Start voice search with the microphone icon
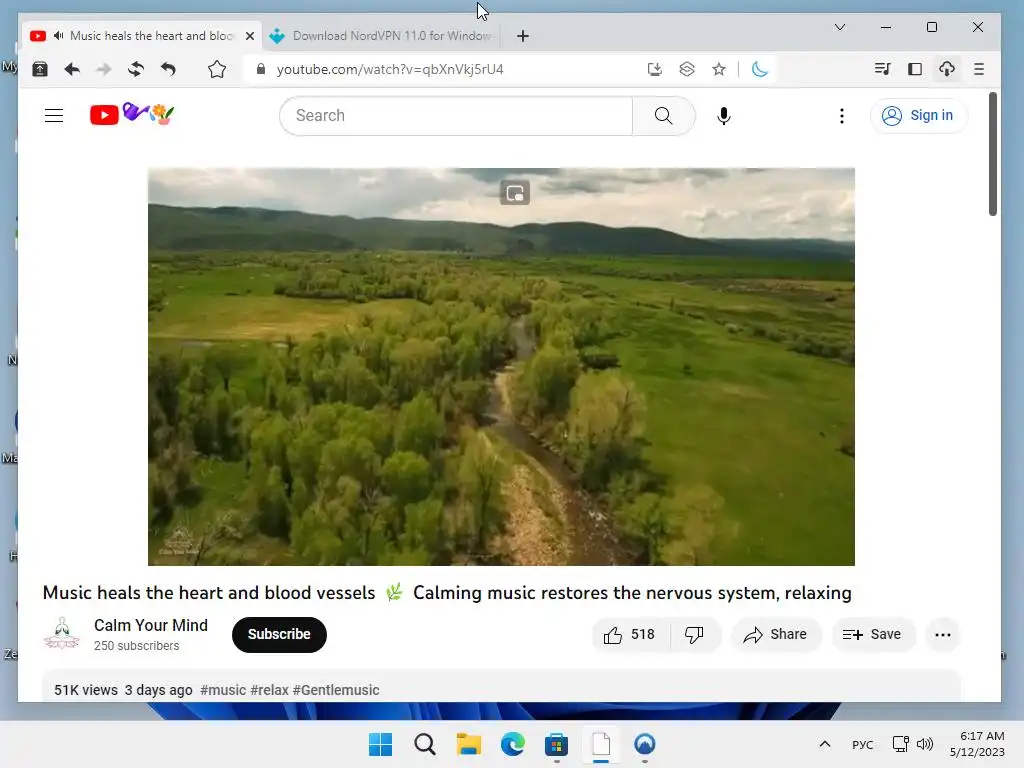 coord(724,116)
